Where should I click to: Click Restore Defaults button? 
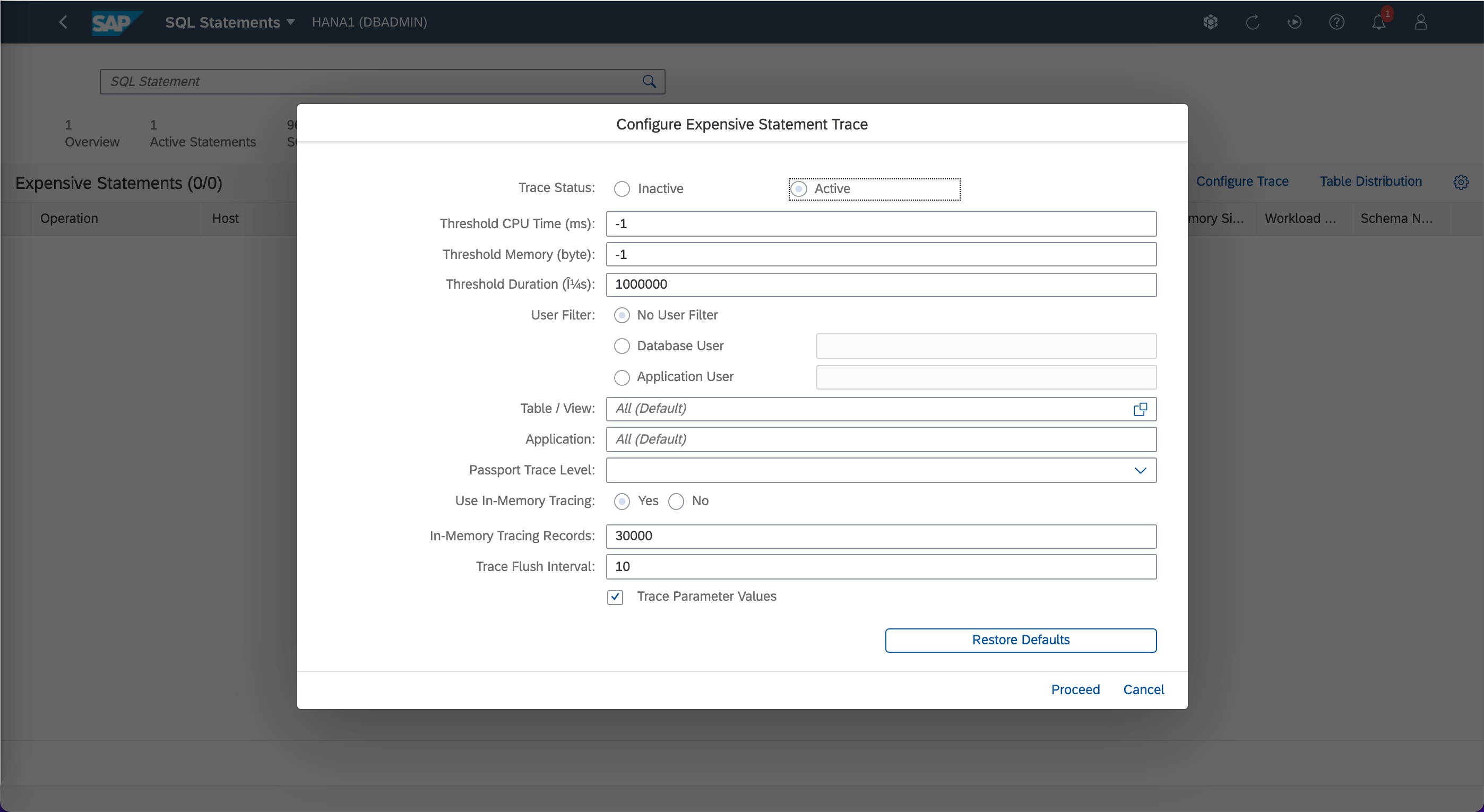pyautogui.click(x=1020, y=640)
